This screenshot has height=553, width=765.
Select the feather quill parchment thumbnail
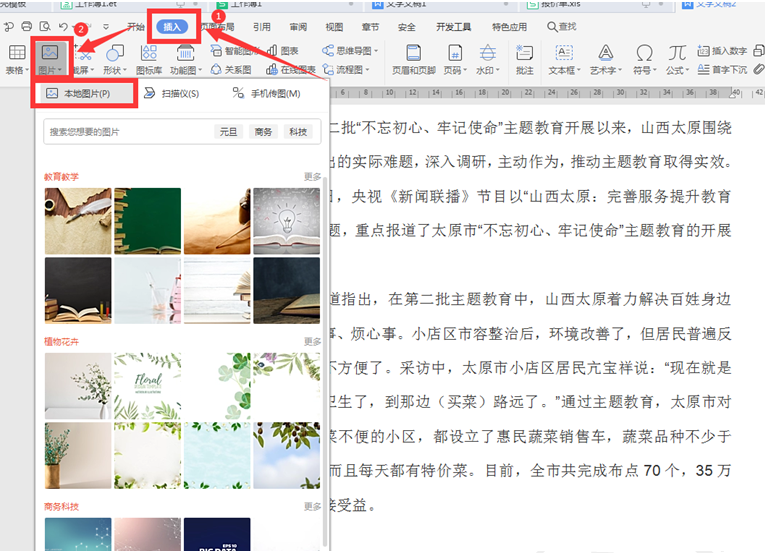(78, 221)
